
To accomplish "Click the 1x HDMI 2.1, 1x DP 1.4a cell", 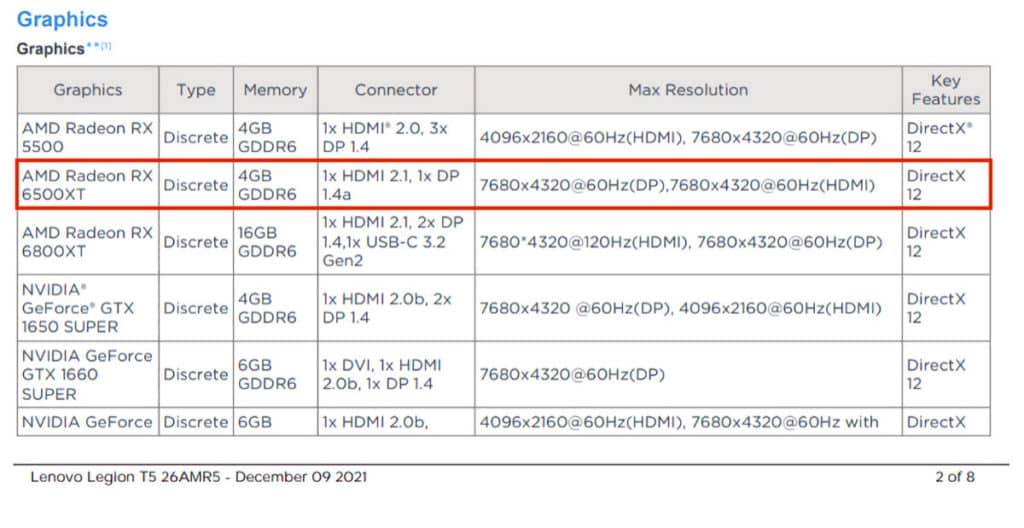I will (396, 185).
